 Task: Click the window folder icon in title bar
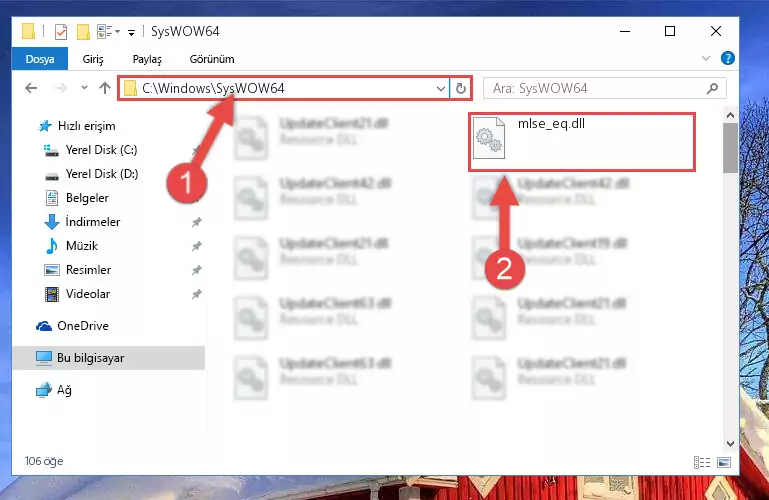[28, 31]
